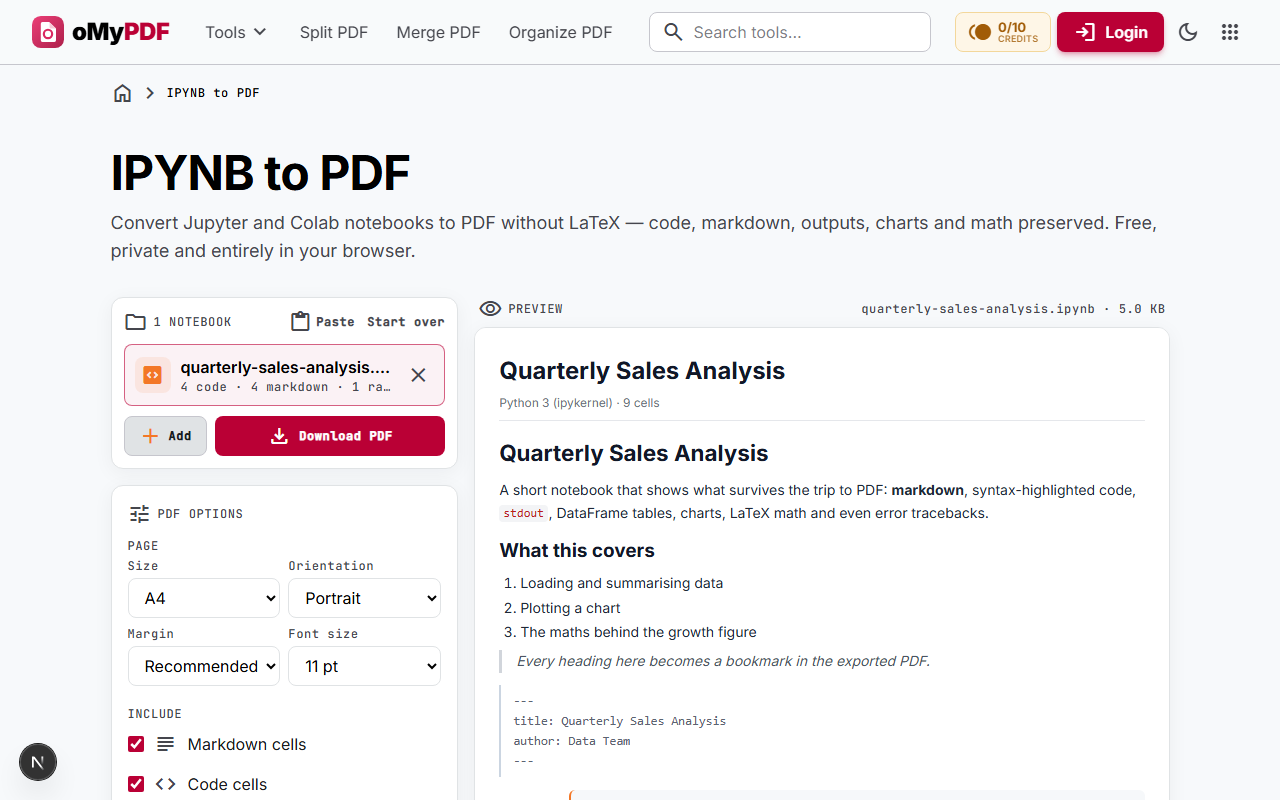Click the 'What this covers' heading
Screen dimensions: 1280x800
[x=577, y=550]
